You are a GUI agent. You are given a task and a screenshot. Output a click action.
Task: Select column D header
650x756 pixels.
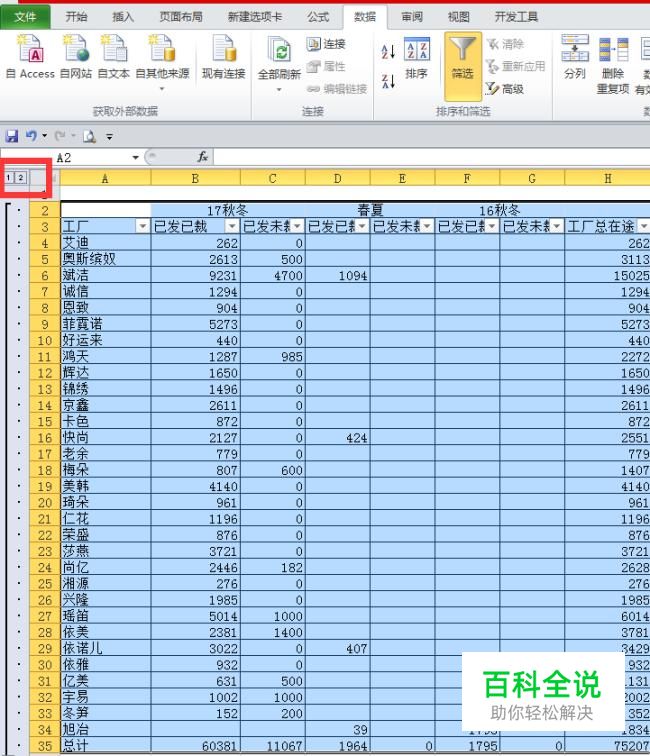click(338, 178)
